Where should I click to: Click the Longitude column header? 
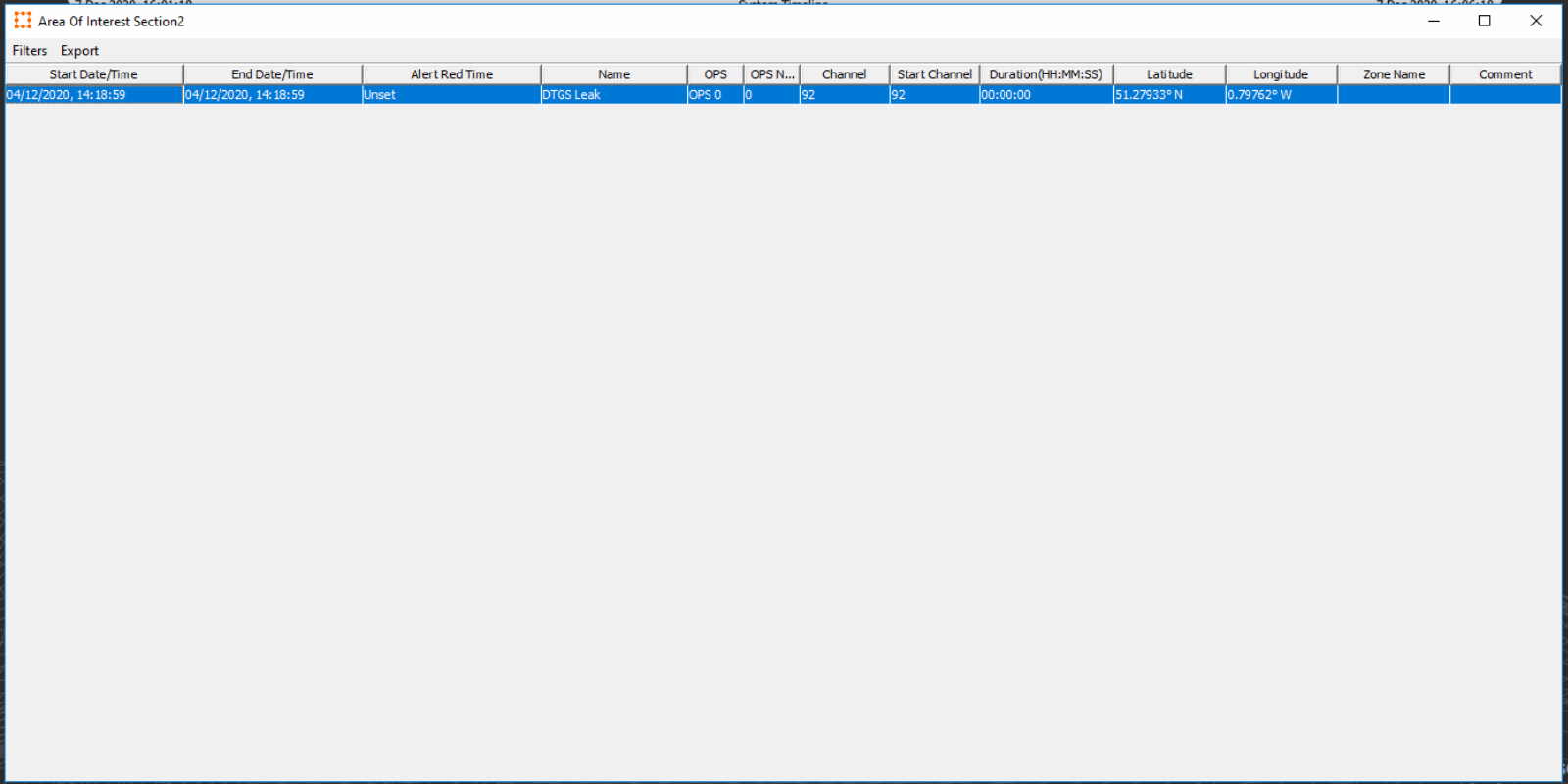click(1281, 74)
